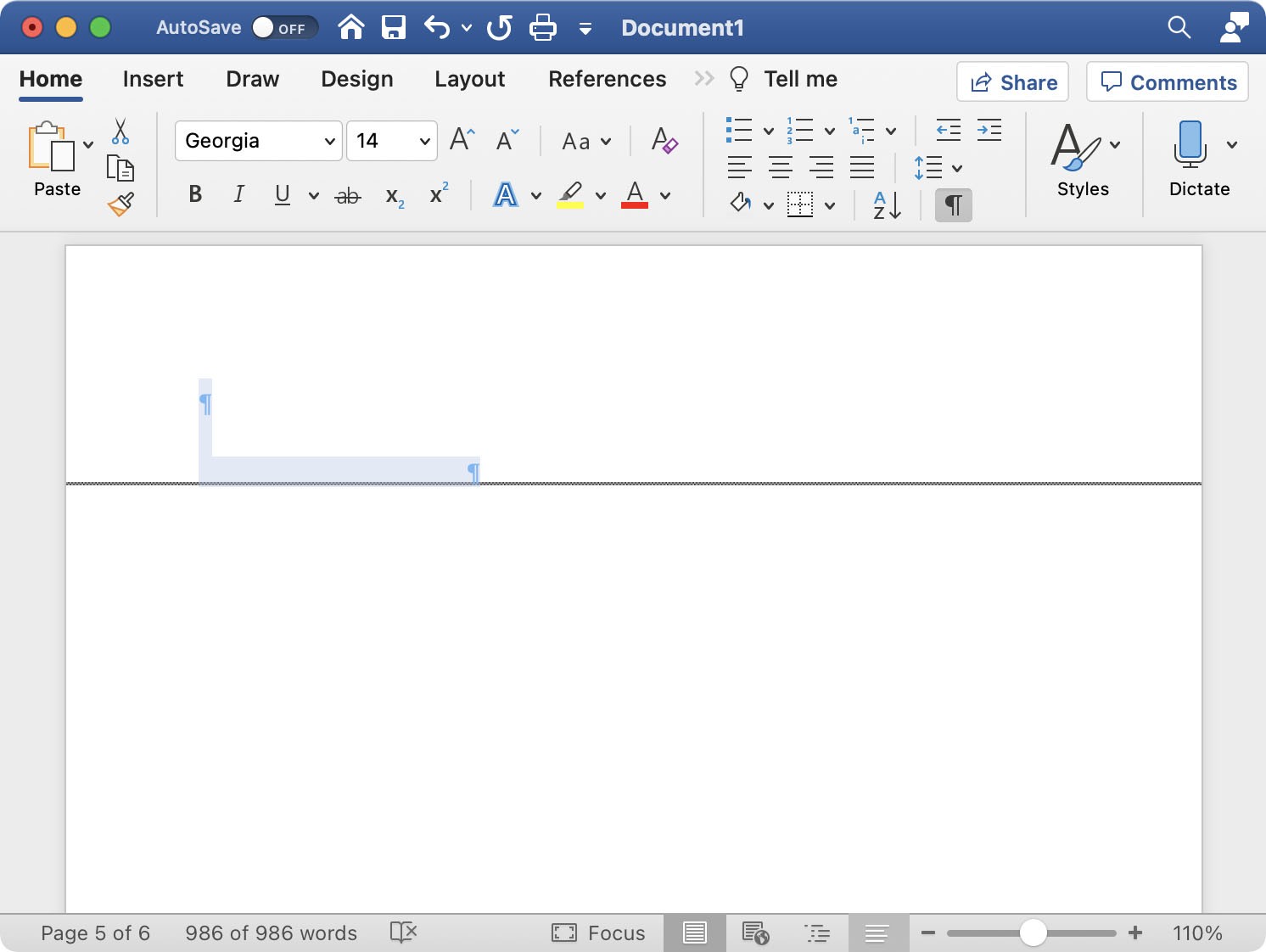
Task: Expand the font size 14 dropdown
Action: click(x=424, y=141)
